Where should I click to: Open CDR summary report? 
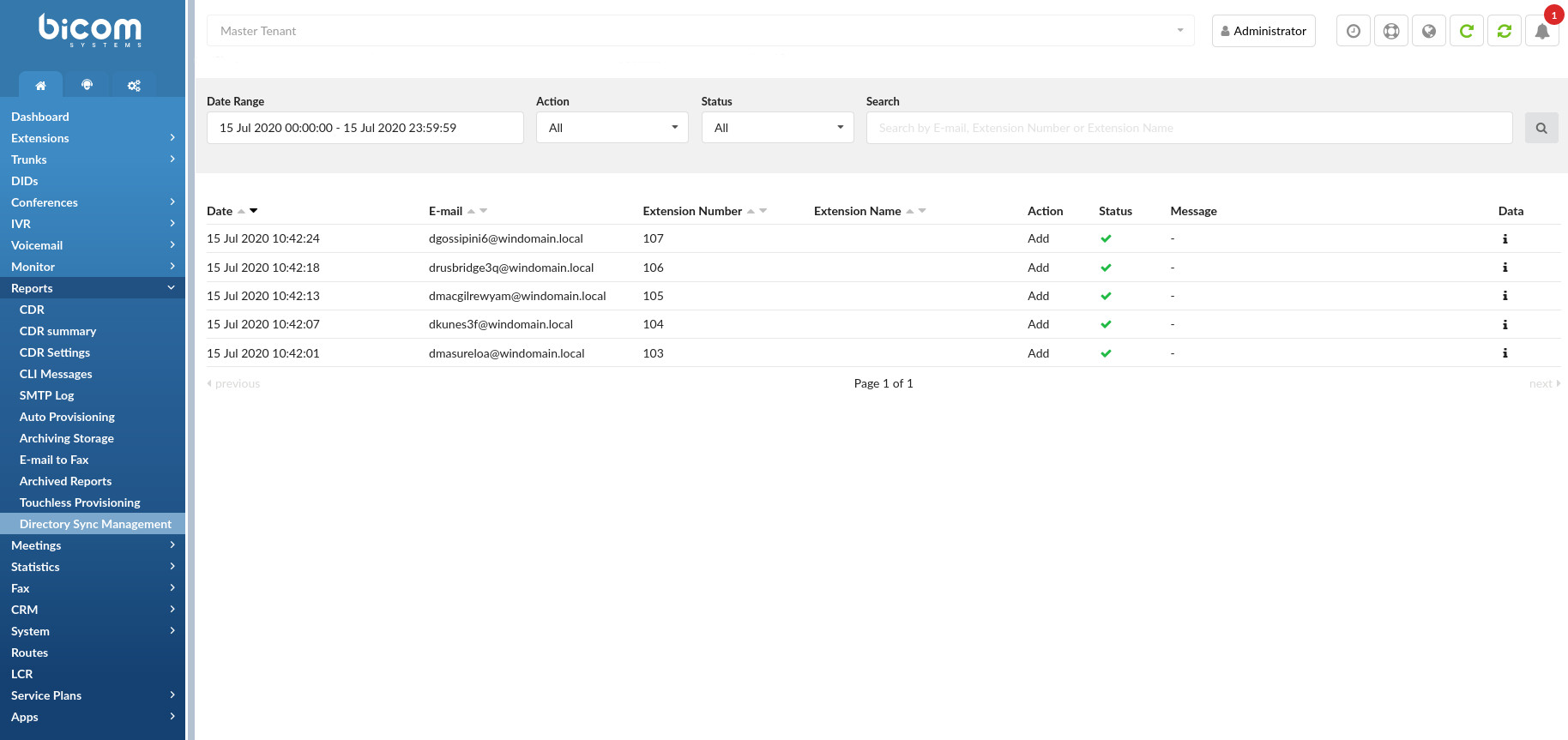click(93, 331)
